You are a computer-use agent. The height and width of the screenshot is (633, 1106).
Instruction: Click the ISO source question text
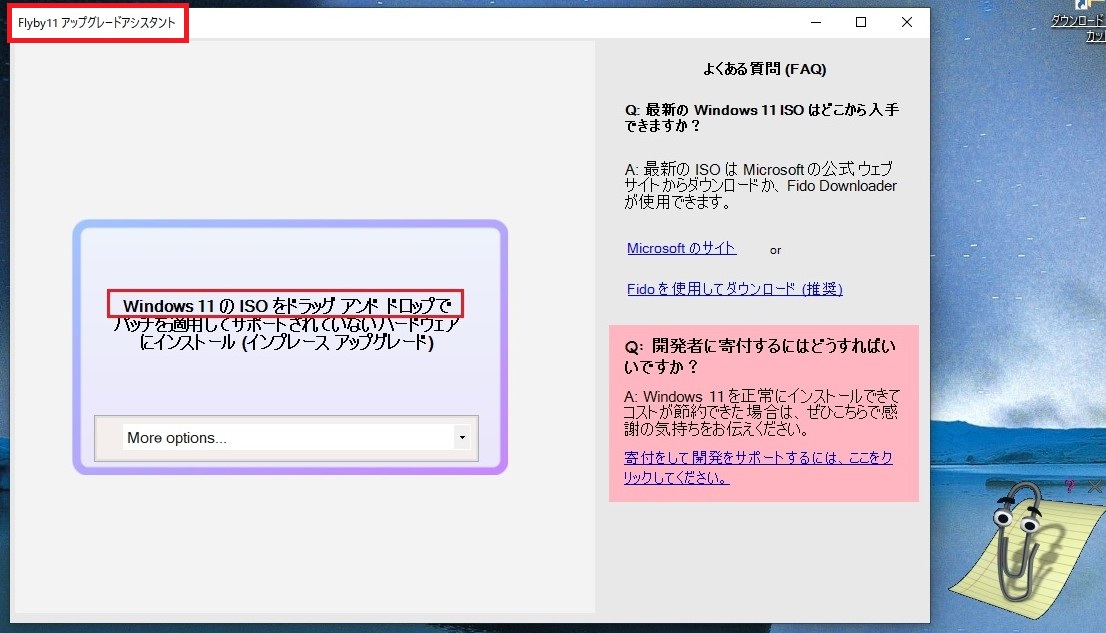click(762, 118)
